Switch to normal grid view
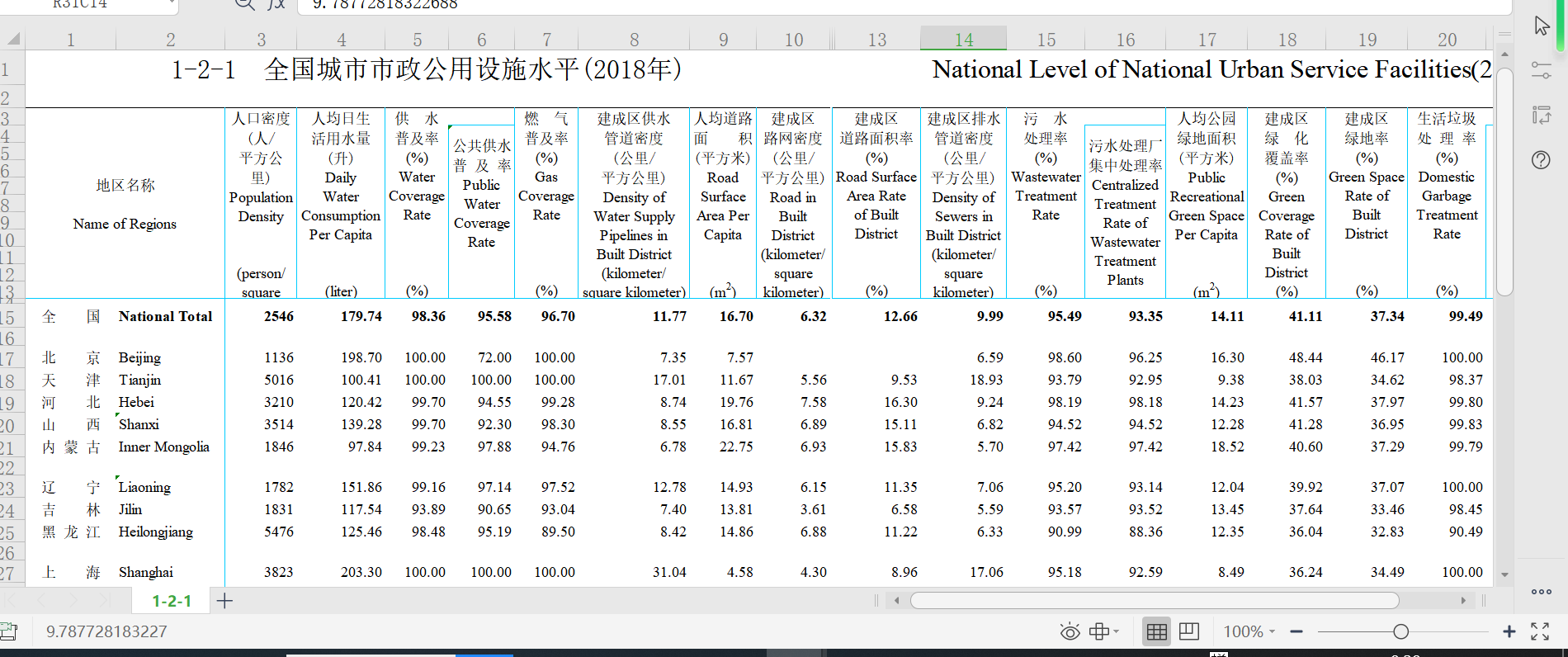The image size is (1568, 657). (1157, 632)
